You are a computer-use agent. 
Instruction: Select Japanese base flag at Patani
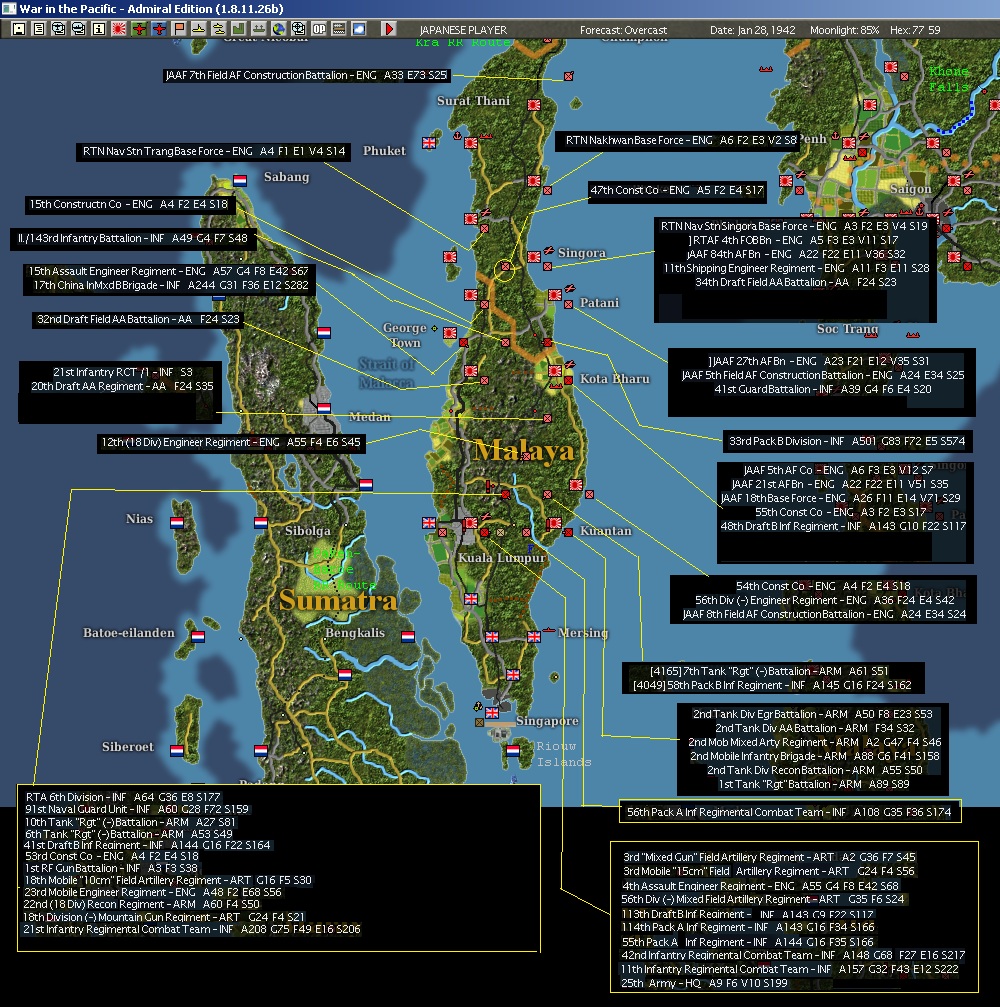click(555, 295)
